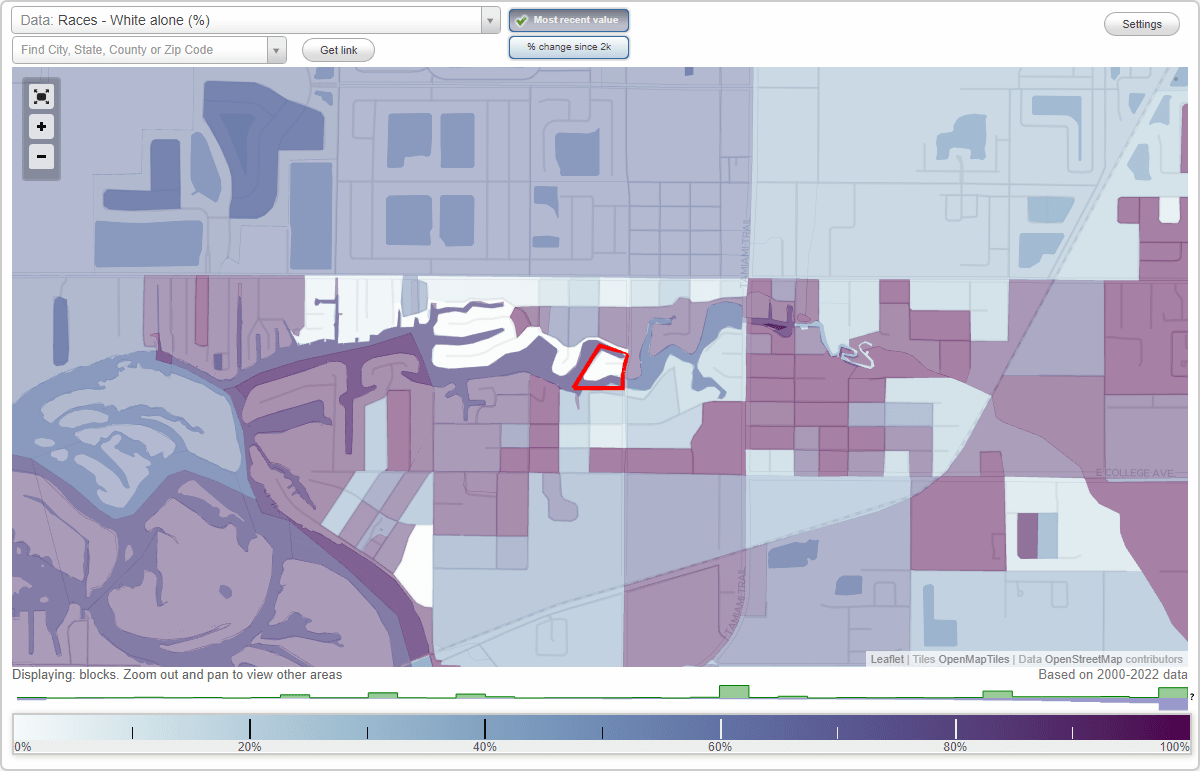Zoom out with the minus button

click(41, 156)
